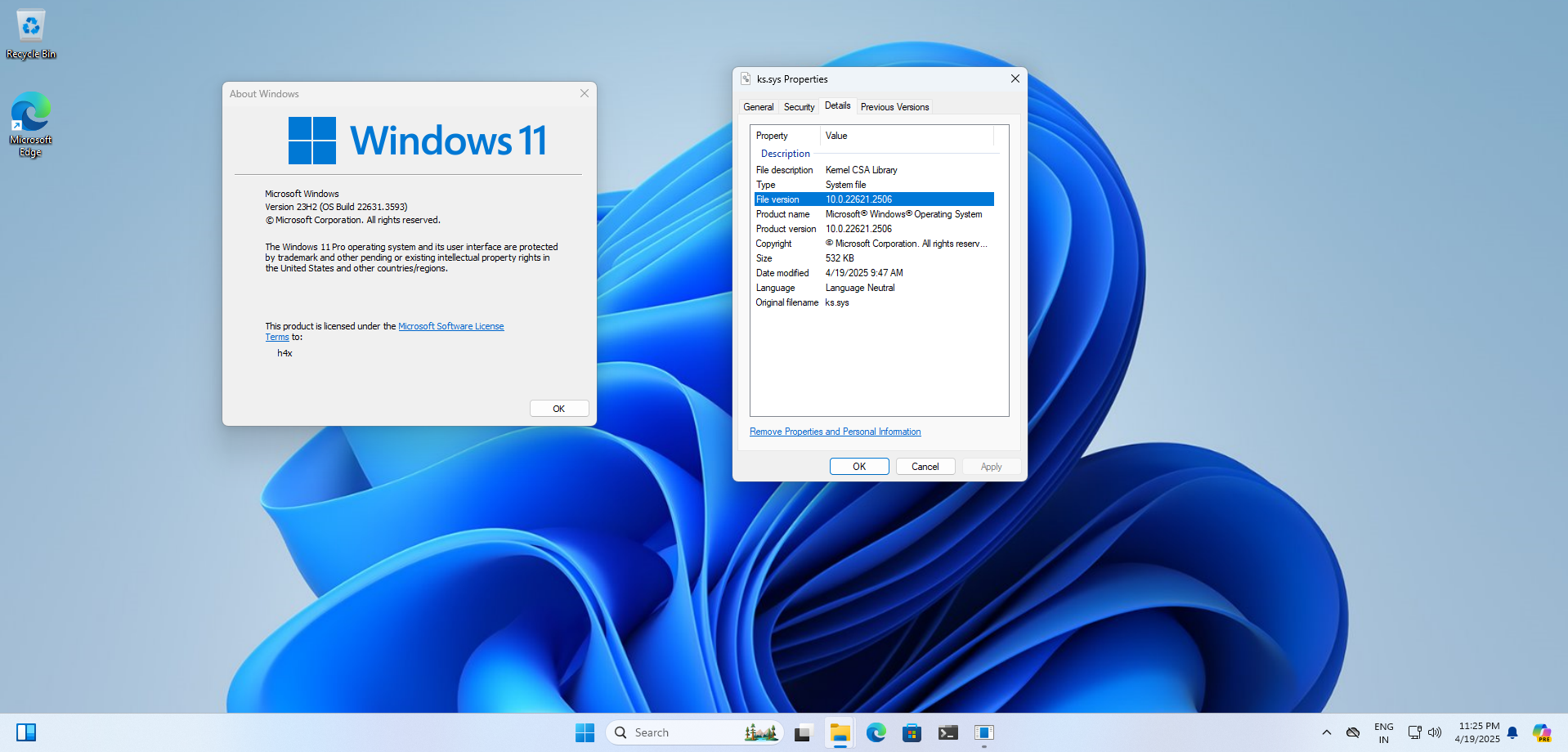
Task: Select the Type System file row
Action: 874,185
